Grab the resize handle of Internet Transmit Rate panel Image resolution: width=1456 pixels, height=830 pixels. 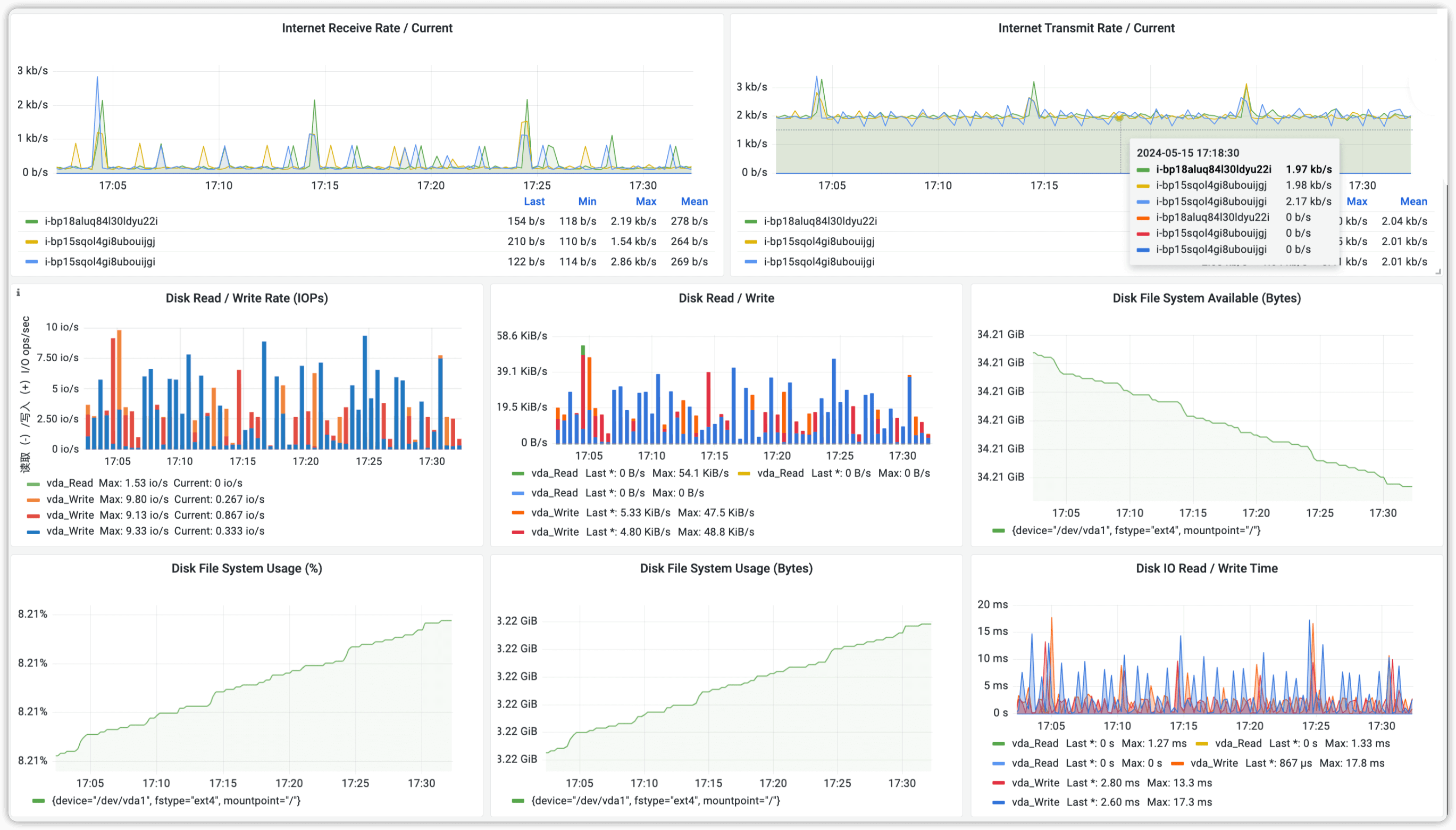tap(1438, 272)
